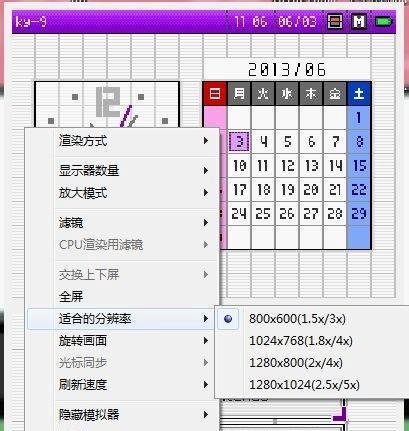Click the grayed 交换上下屏 entry
Viewport: 409px width, 431px height.
coord(123,275)
